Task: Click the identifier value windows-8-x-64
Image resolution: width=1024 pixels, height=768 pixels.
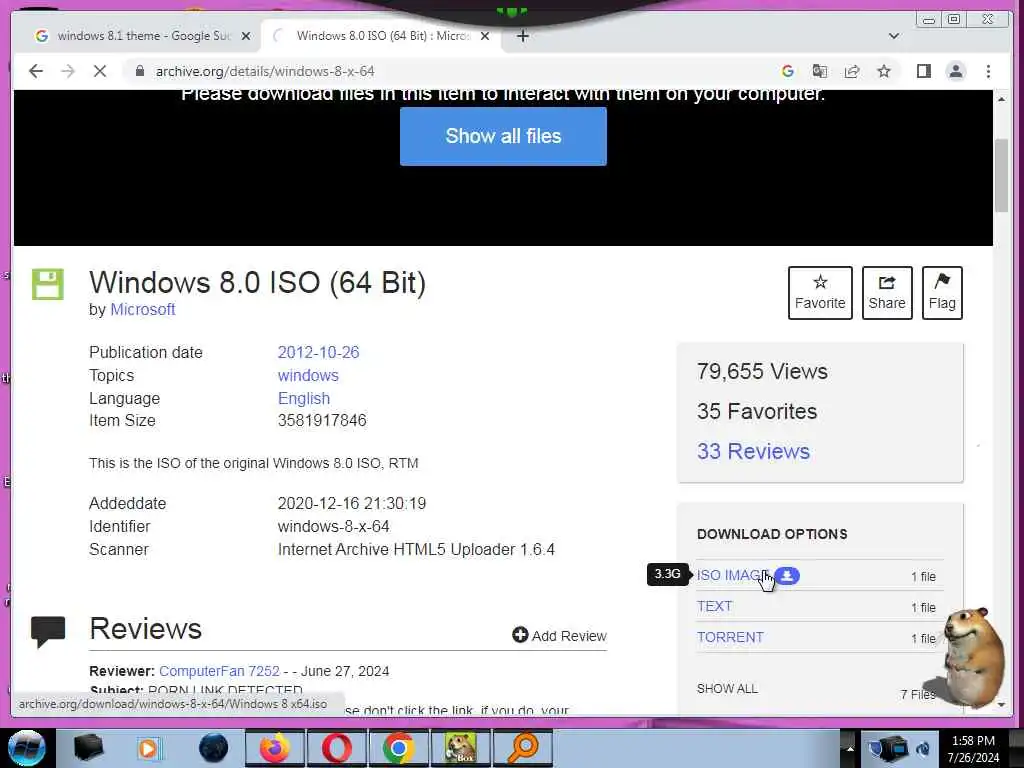Action: point(334,526)
